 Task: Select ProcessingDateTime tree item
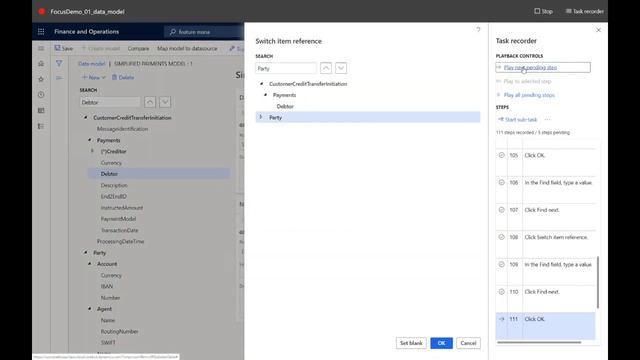click(x=120, y=242)
